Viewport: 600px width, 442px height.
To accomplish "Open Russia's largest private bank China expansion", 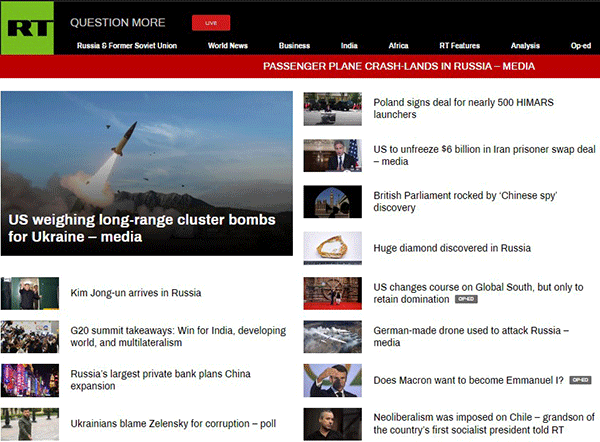I will 160,380.
